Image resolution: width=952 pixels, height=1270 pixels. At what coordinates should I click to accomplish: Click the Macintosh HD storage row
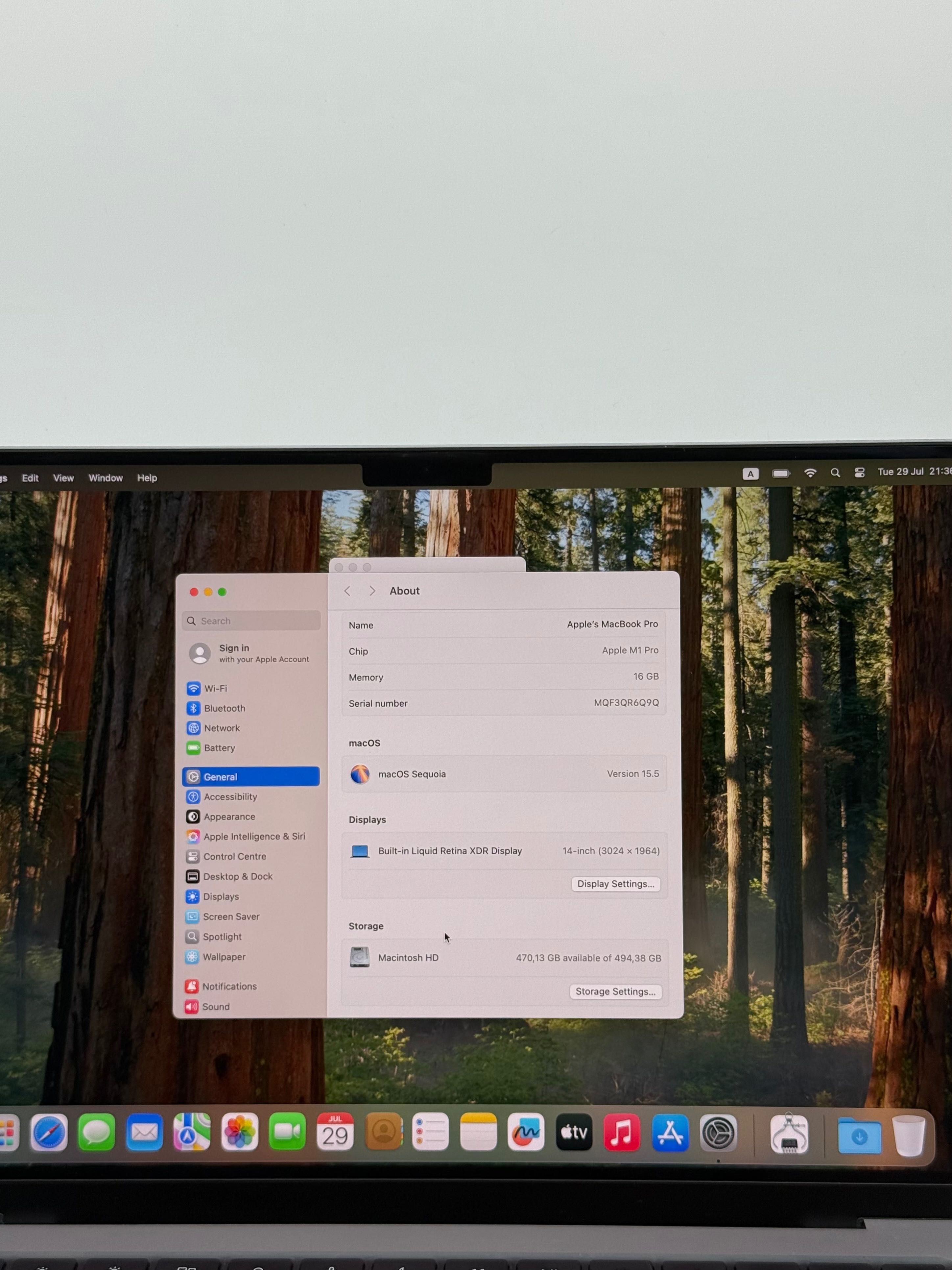click(x=505, y=958)
